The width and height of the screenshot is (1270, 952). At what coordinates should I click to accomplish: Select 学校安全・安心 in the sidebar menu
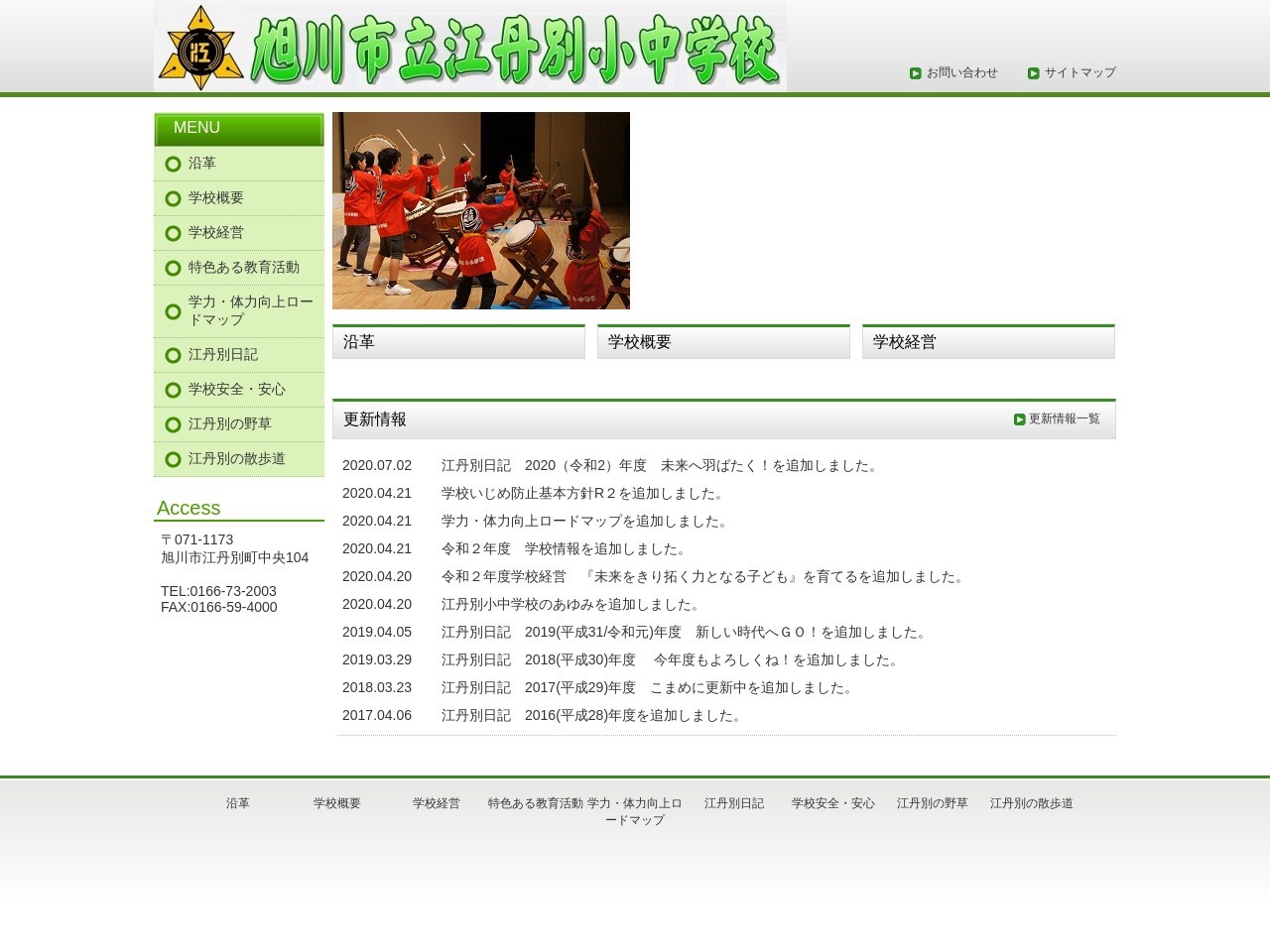[x=239, y=390]
